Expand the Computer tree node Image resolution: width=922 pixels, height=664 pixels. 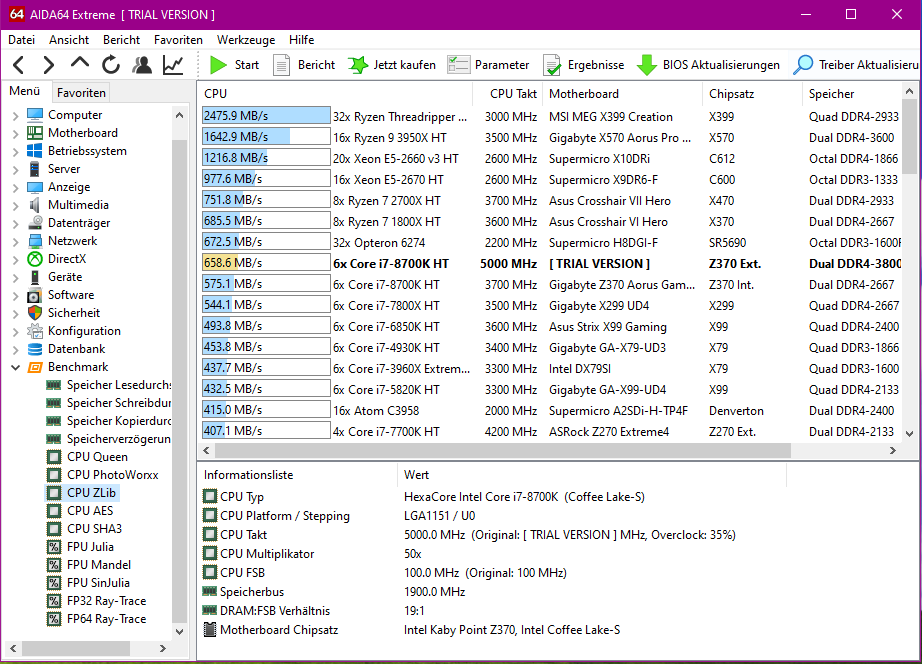click(15, 116)
